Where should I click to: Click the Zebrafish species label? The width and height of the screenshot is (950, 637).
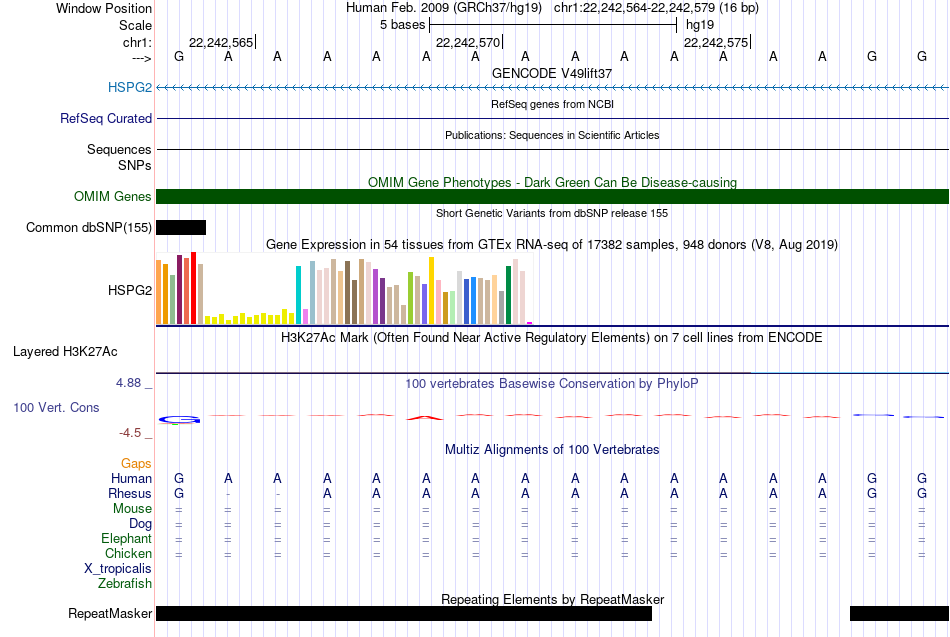pos(125,583)
